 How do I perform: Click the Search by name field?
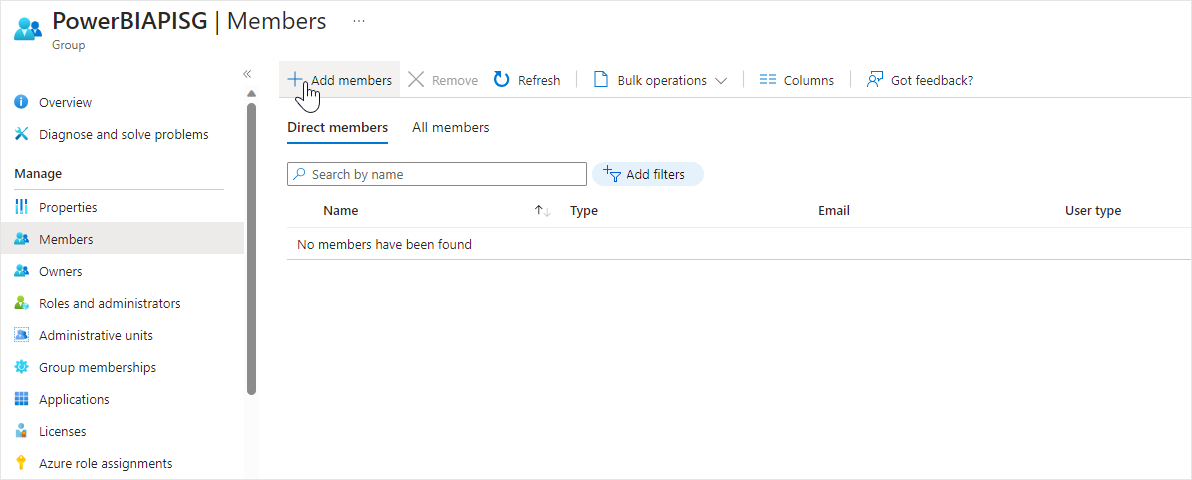click(437, 174)
